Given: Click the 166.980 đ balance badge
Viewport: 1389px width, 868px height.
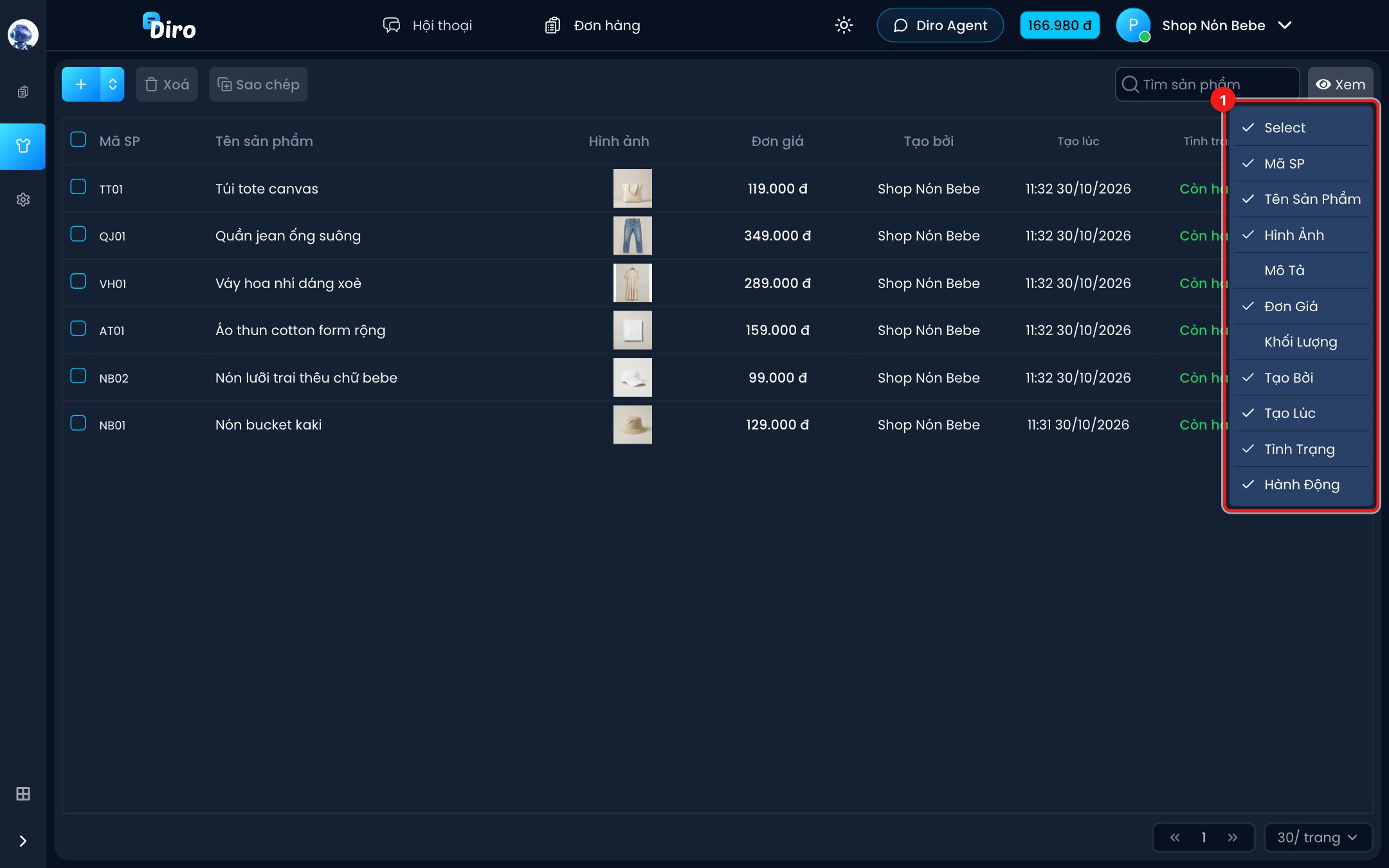Looking at the screenshot, I should pos(1059,25).
